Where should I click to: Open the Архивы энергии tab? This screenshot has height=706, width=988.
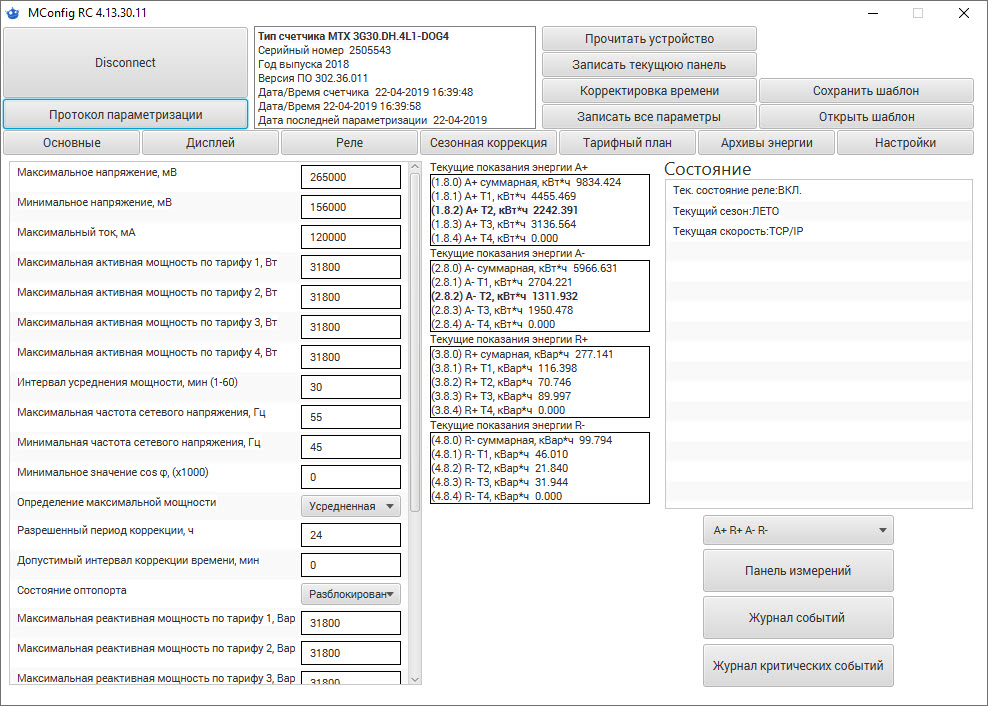(766, 143)
